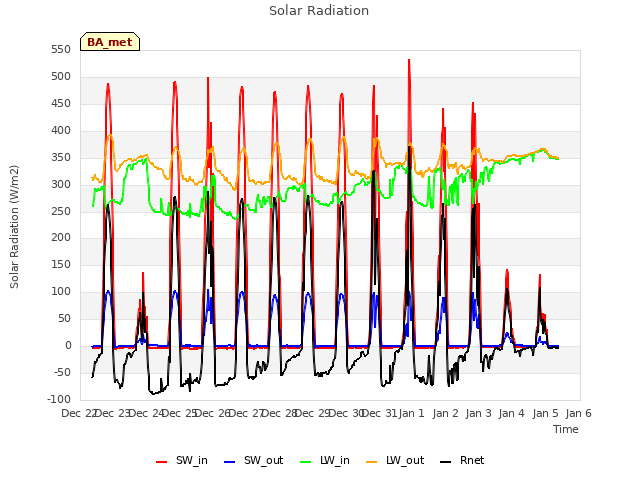Click the black Rnet legend swatch

(446, 462)
